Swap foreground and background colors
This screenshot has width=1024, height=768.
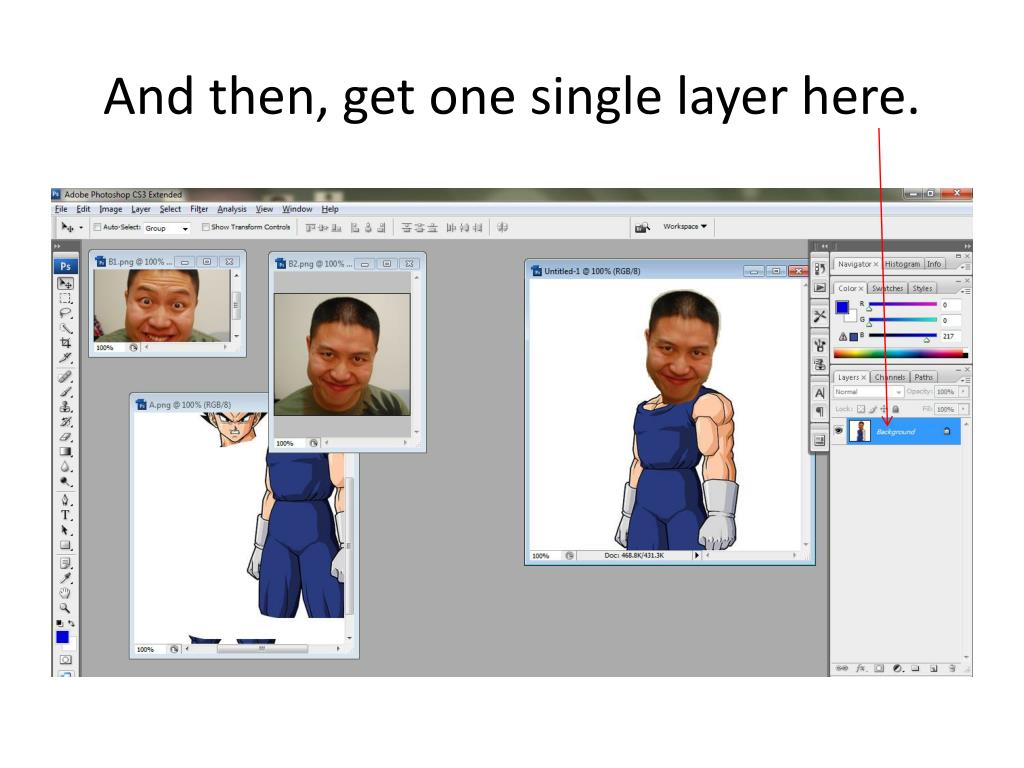click(x=71, y=624)
